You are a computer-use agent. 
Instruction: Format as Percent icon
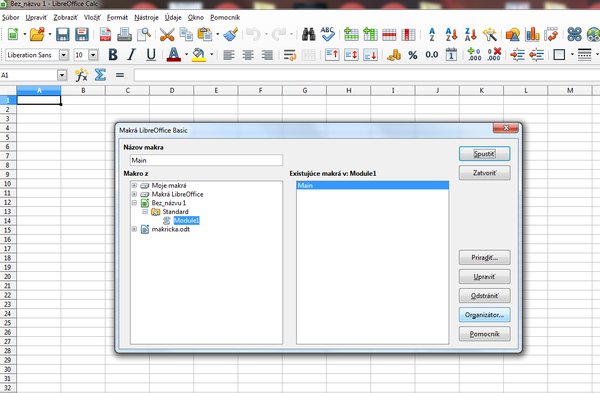point(412,55)
